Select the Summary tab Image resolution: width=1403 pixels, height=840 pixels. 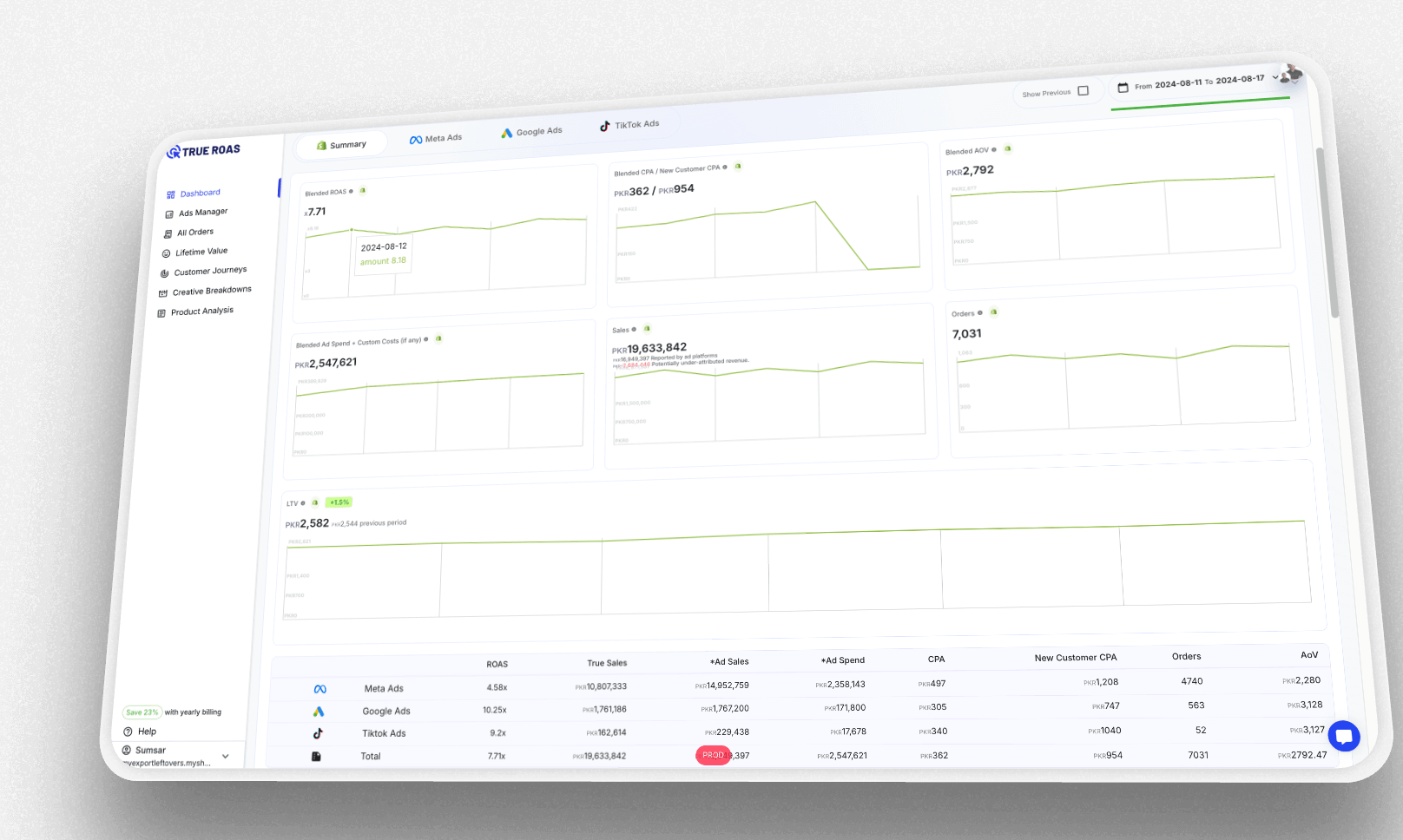pyautogui.click(x=340, y=145)
